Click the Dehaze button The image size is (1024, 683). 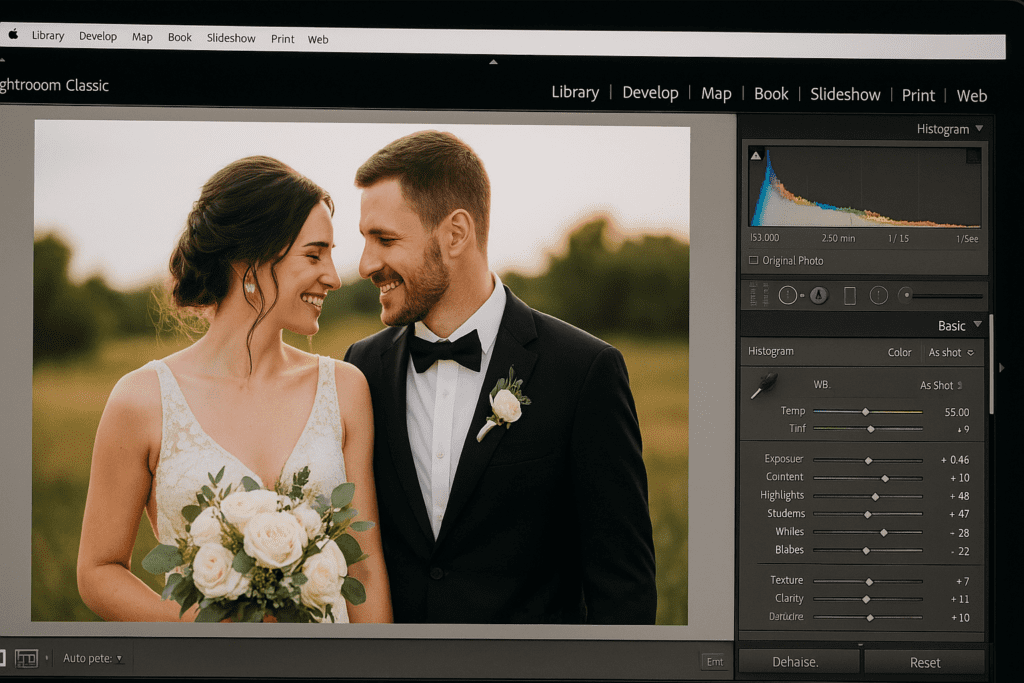click(x=798, y=662)
